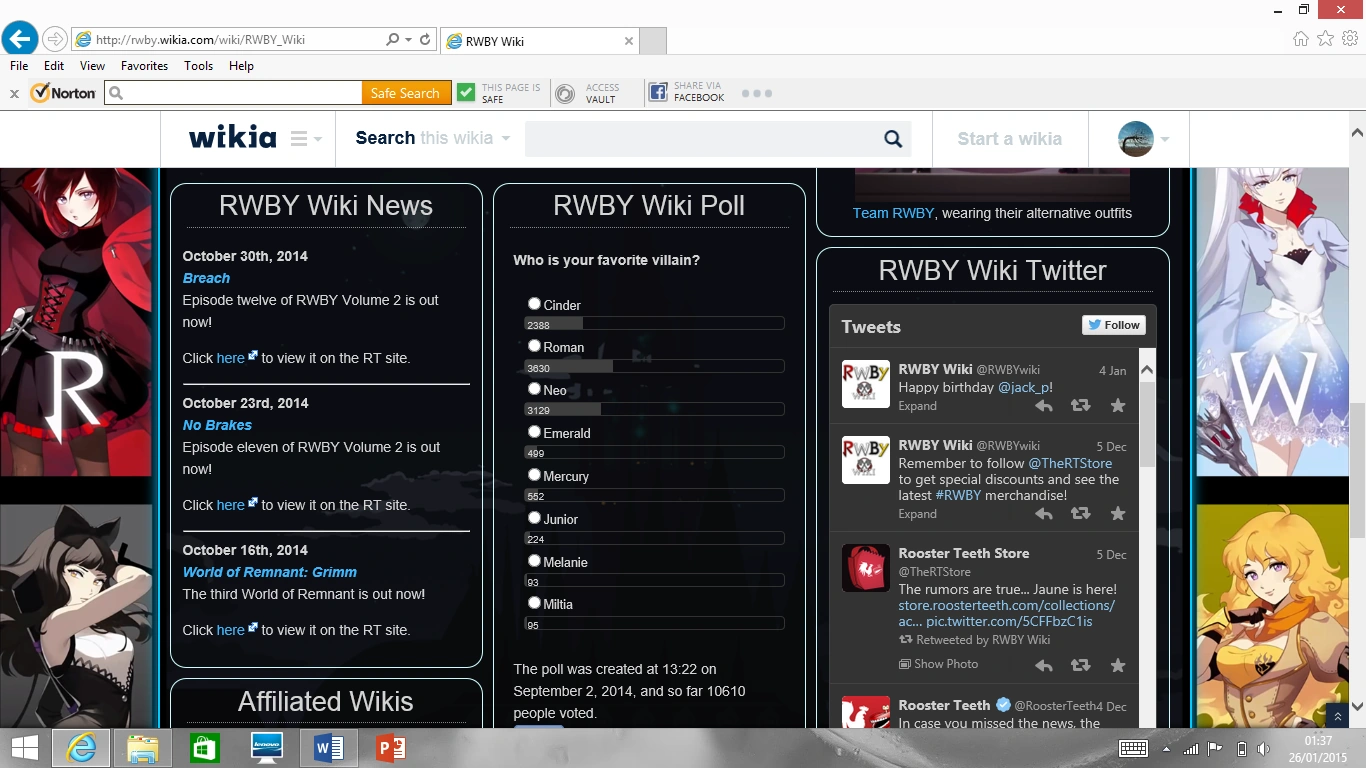1366x768 pixels.
Task: Show Photo in Rooster Teeth Store tweet
Action: click(x=939, y=664)
